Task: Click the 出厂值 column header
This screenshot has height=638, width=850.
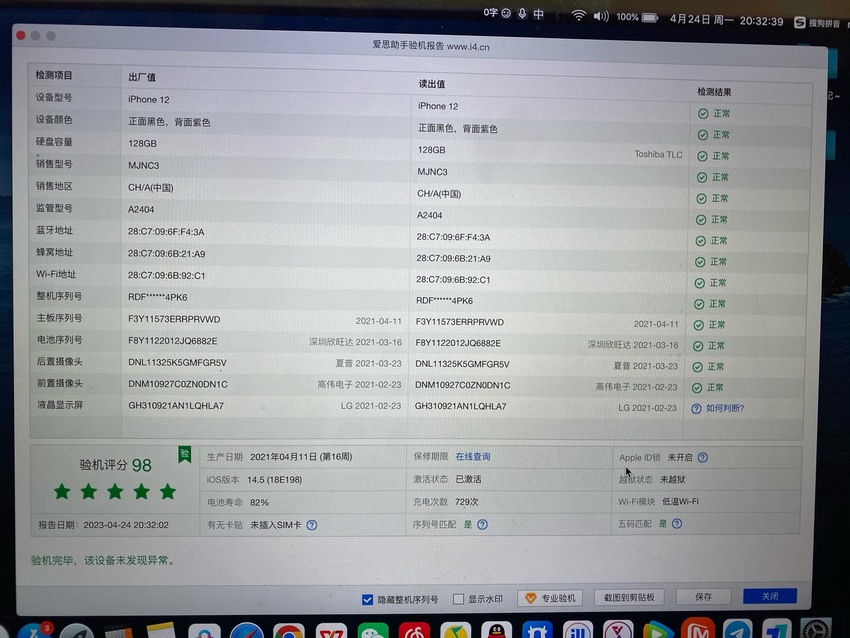Action: coord(142,78)
